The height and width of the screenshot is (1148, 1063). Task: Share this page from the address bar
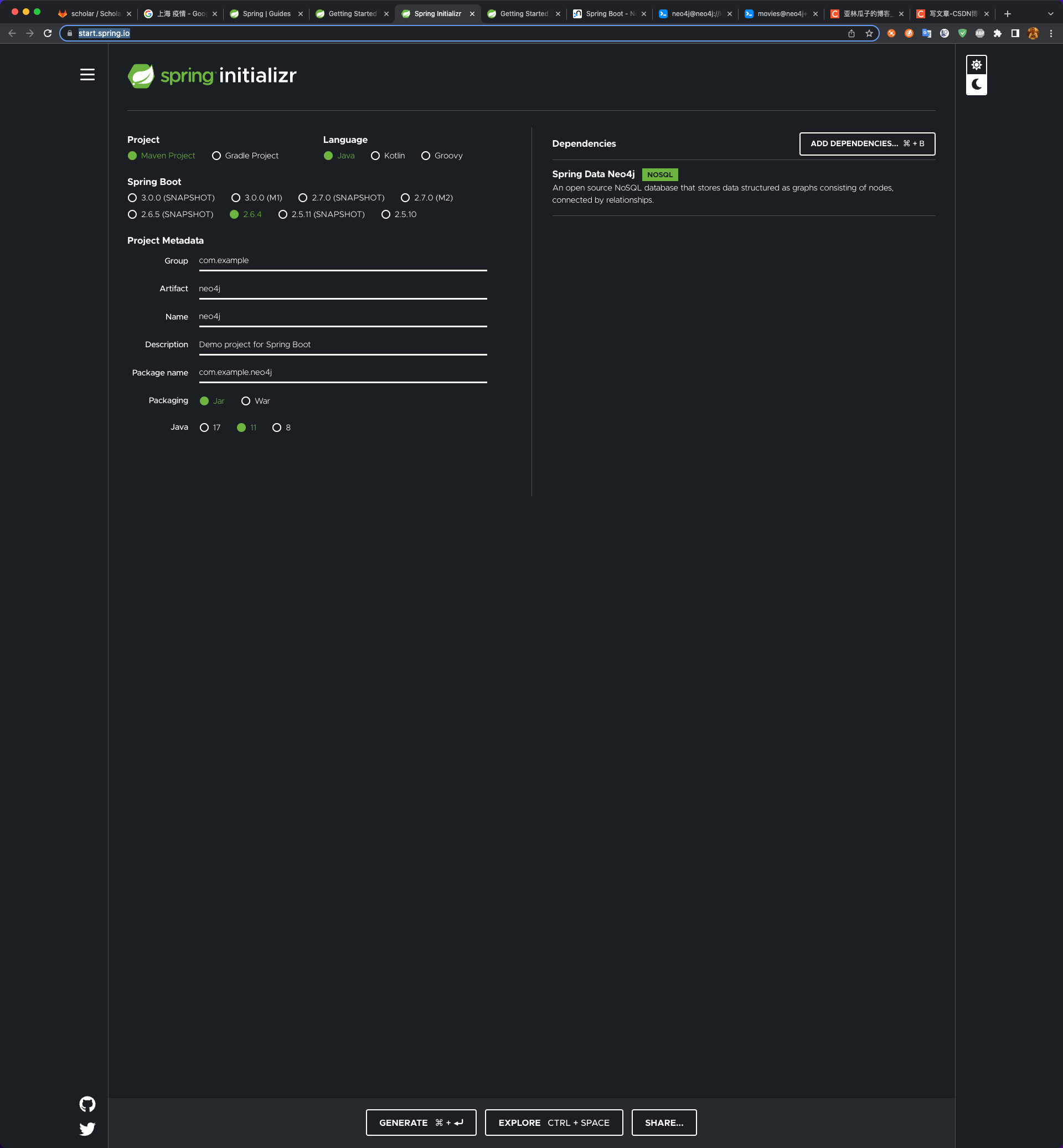coord(852,33)
